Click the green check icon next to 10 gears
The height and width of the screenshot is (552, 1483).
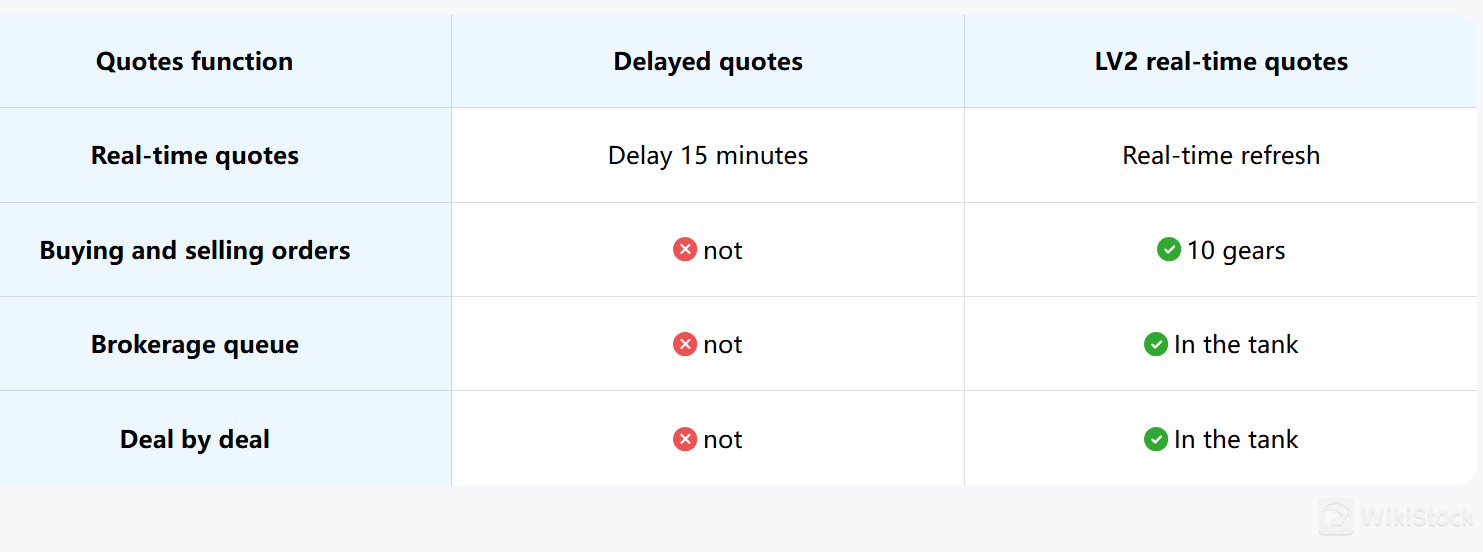tap(1168, 250)
